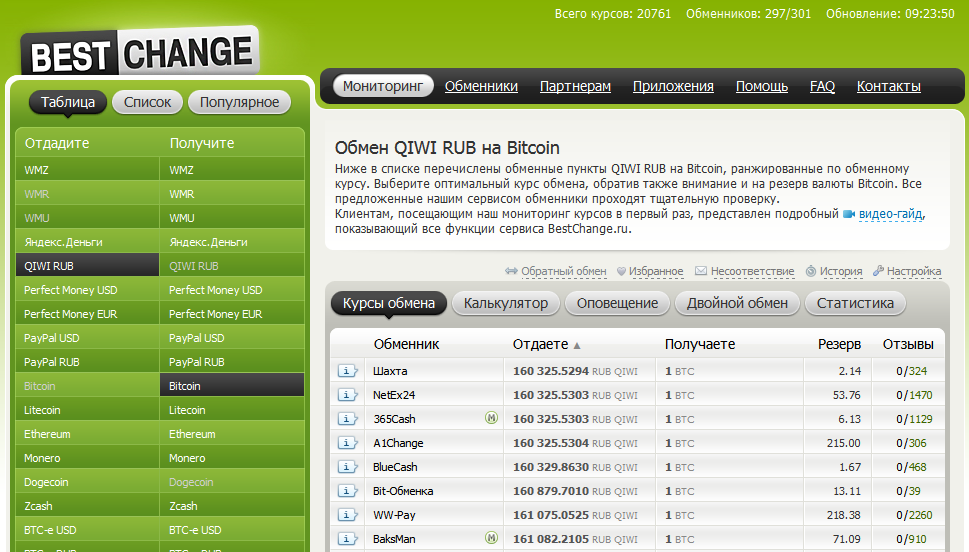
Task: Click the Настройка link
Action: click(914, 271)
